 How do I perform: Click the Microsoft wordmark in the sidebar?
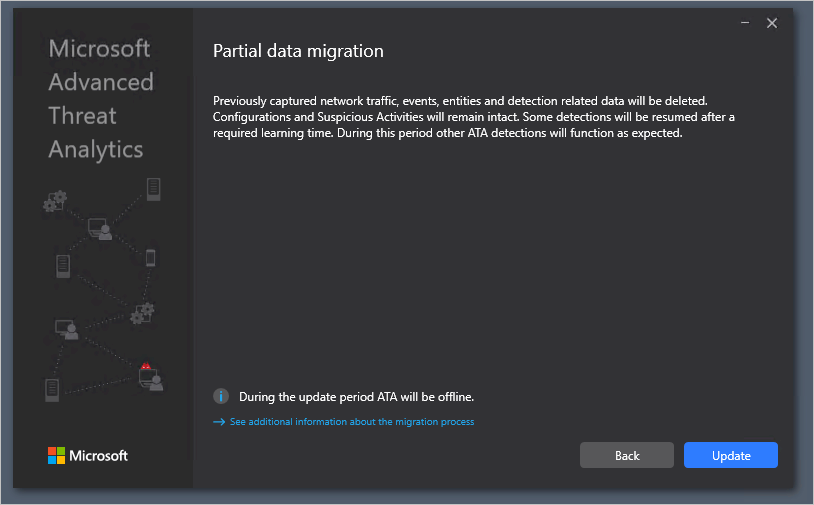(98, 456)
